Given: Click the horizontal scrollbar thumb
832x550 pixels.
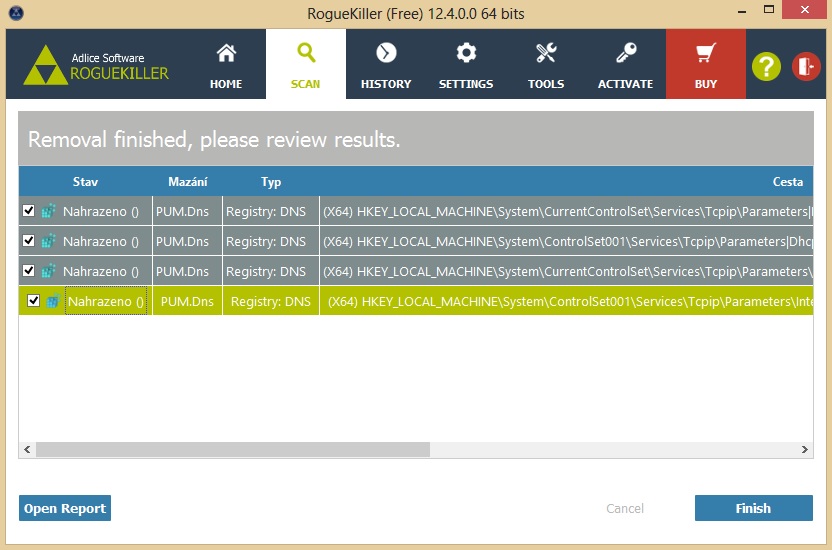Looking at the screenshot, I should pos(233,449).
